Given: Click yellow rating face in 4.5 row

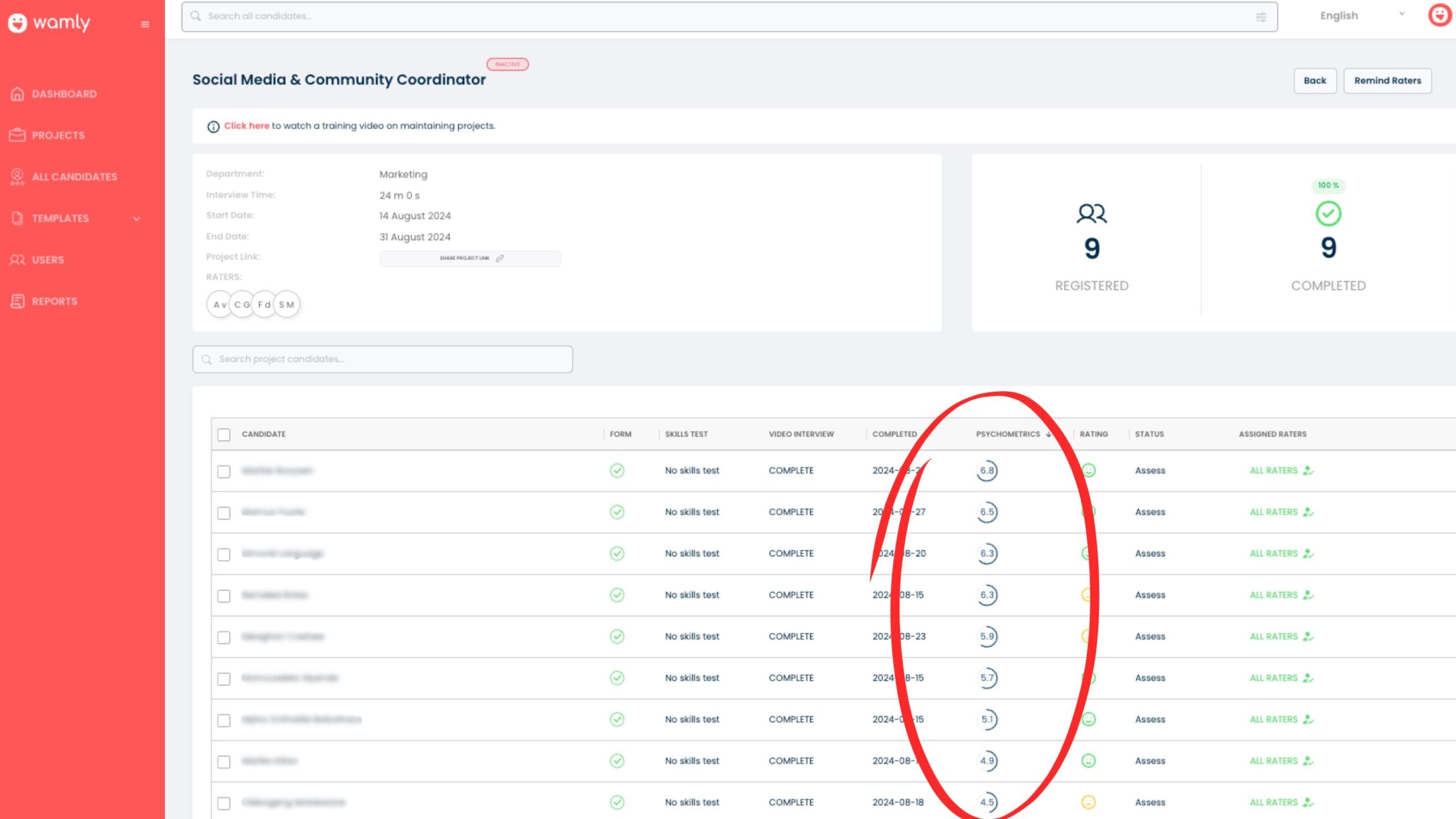Looking at the screenshot, I should coord(1088,803).
